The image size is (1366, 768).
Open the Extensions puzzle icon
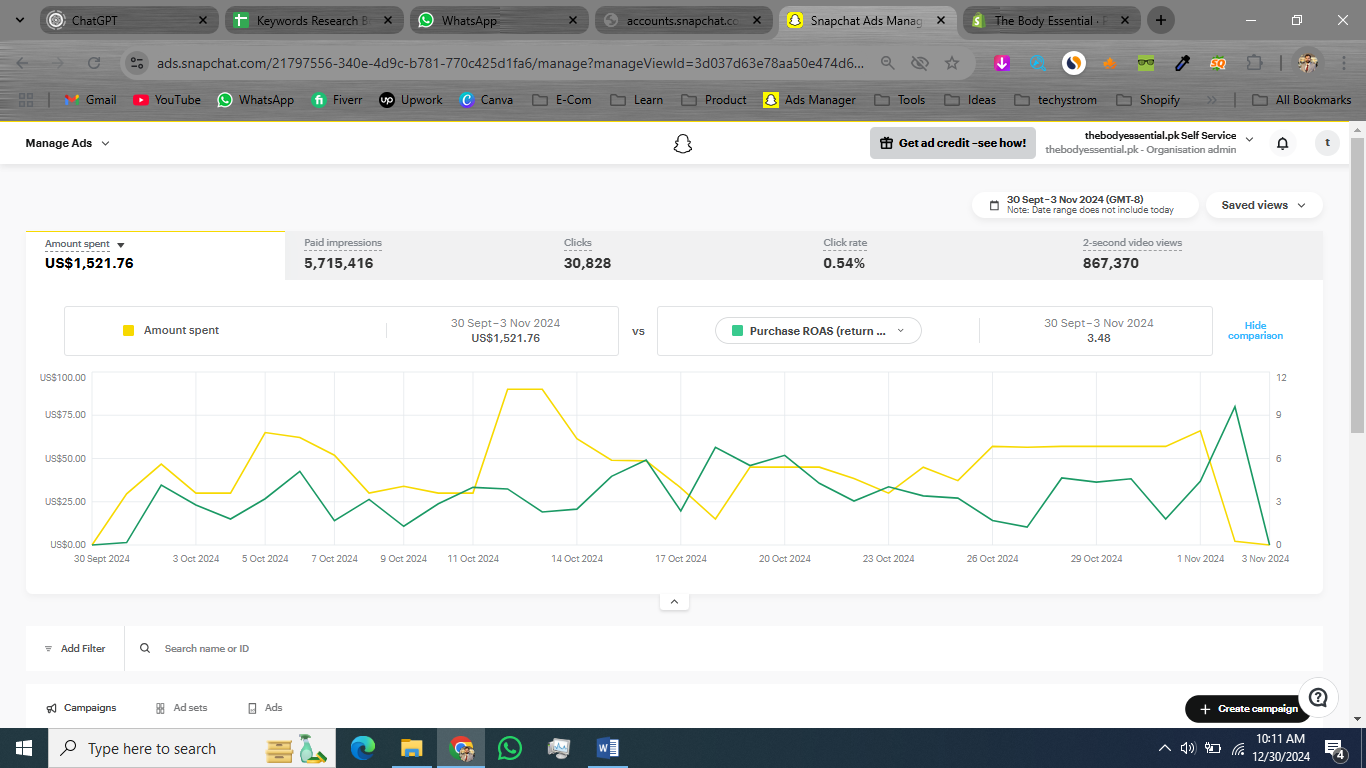(x=1254, y=63)
